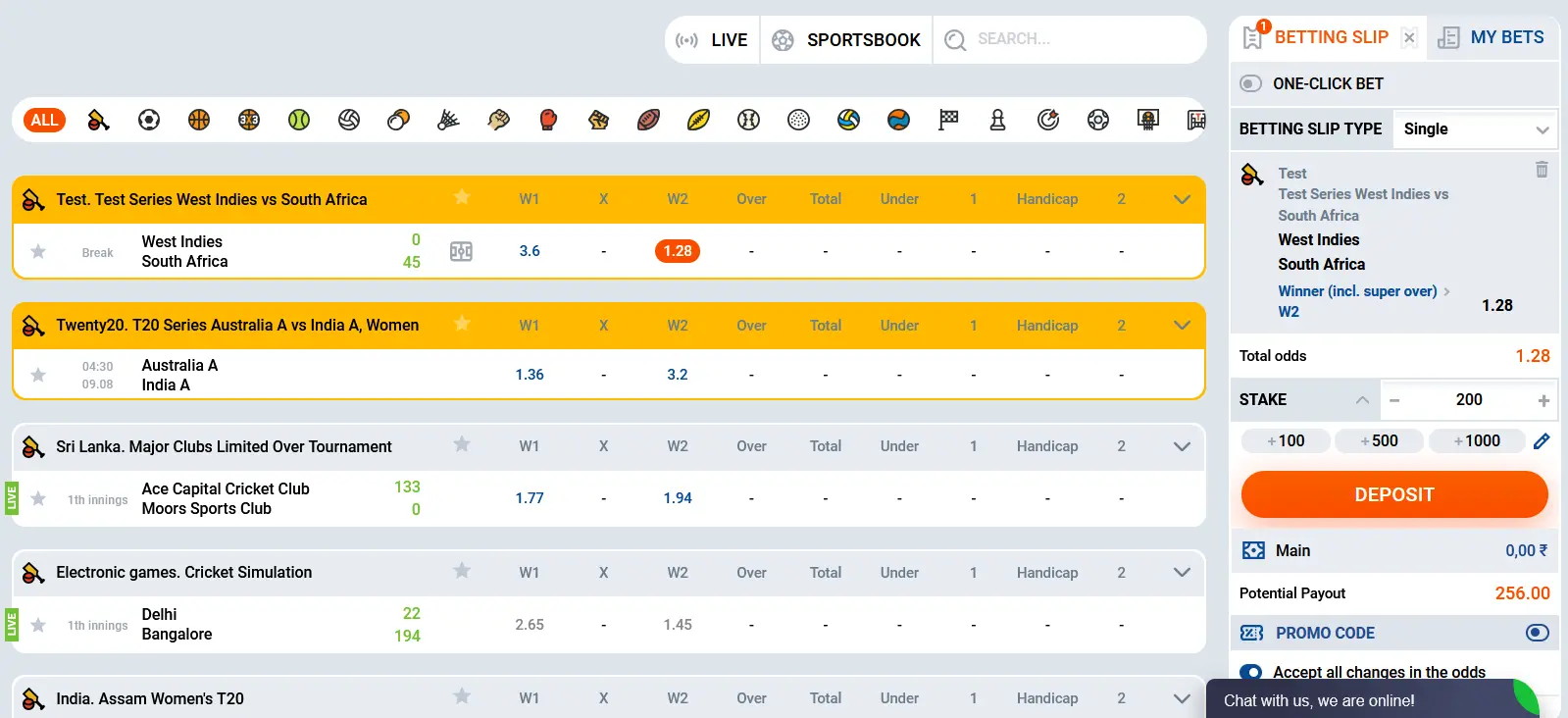Open the Betting Slip Type dropdown
The height and width of the screenshot is (718, 1568).
1474,129
